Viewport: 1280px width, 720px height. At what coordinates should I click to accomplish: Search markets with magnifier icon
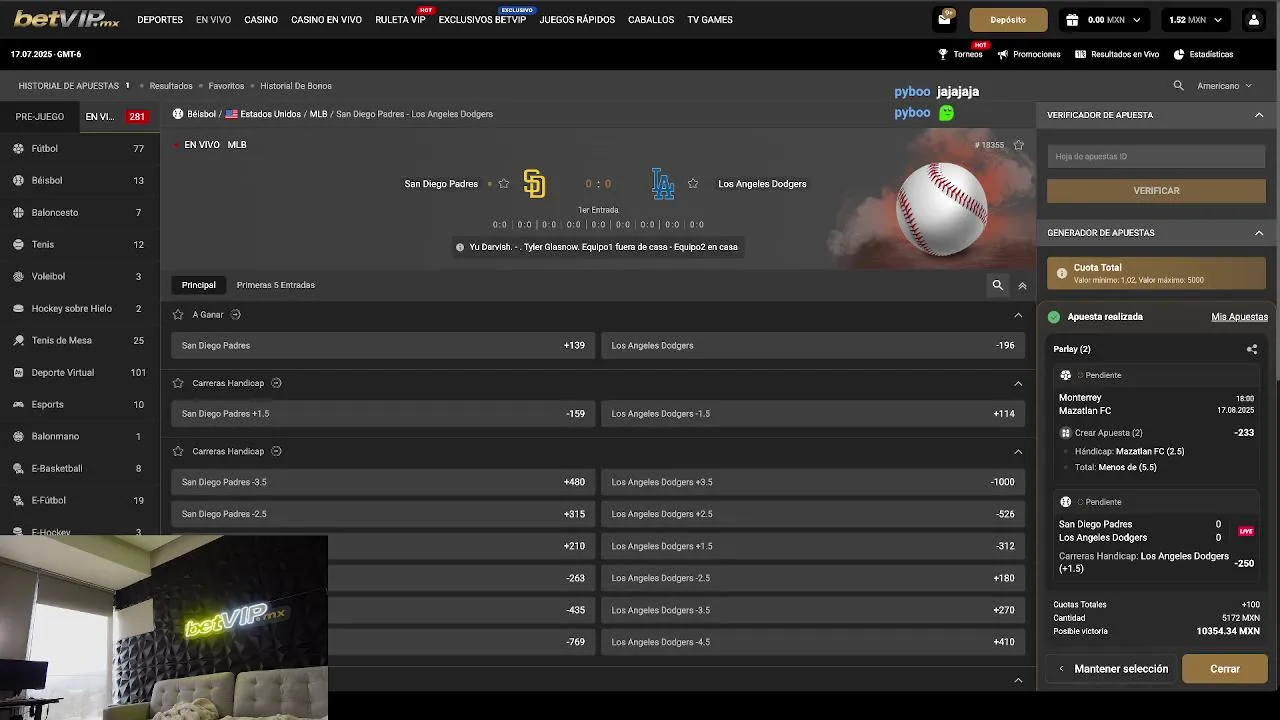[x=997, y=285]
